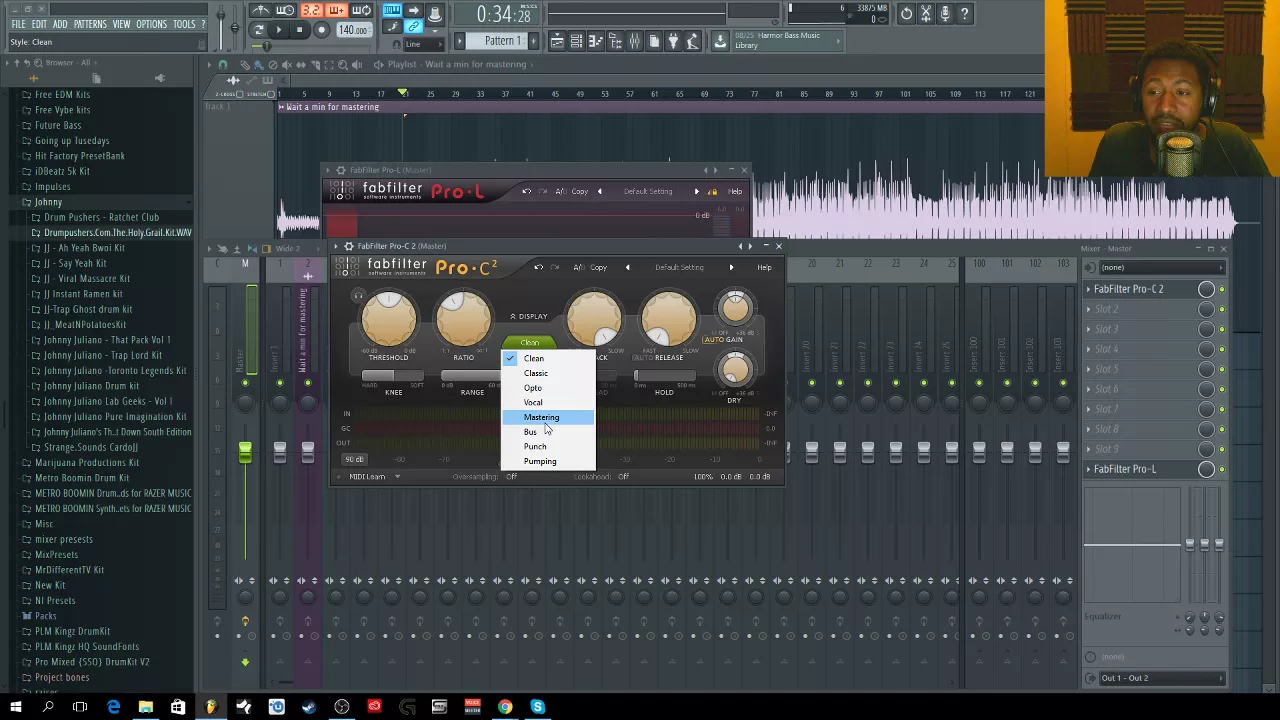
Task: Click Lookahead Off value
Action: pos(623,477)
